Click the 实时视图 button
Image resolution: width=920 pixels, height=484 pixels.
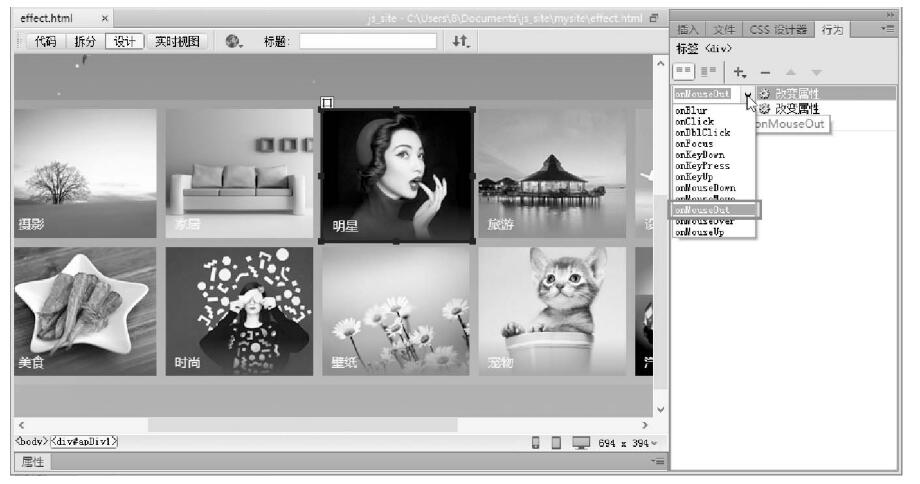click(x=177, y=42)
